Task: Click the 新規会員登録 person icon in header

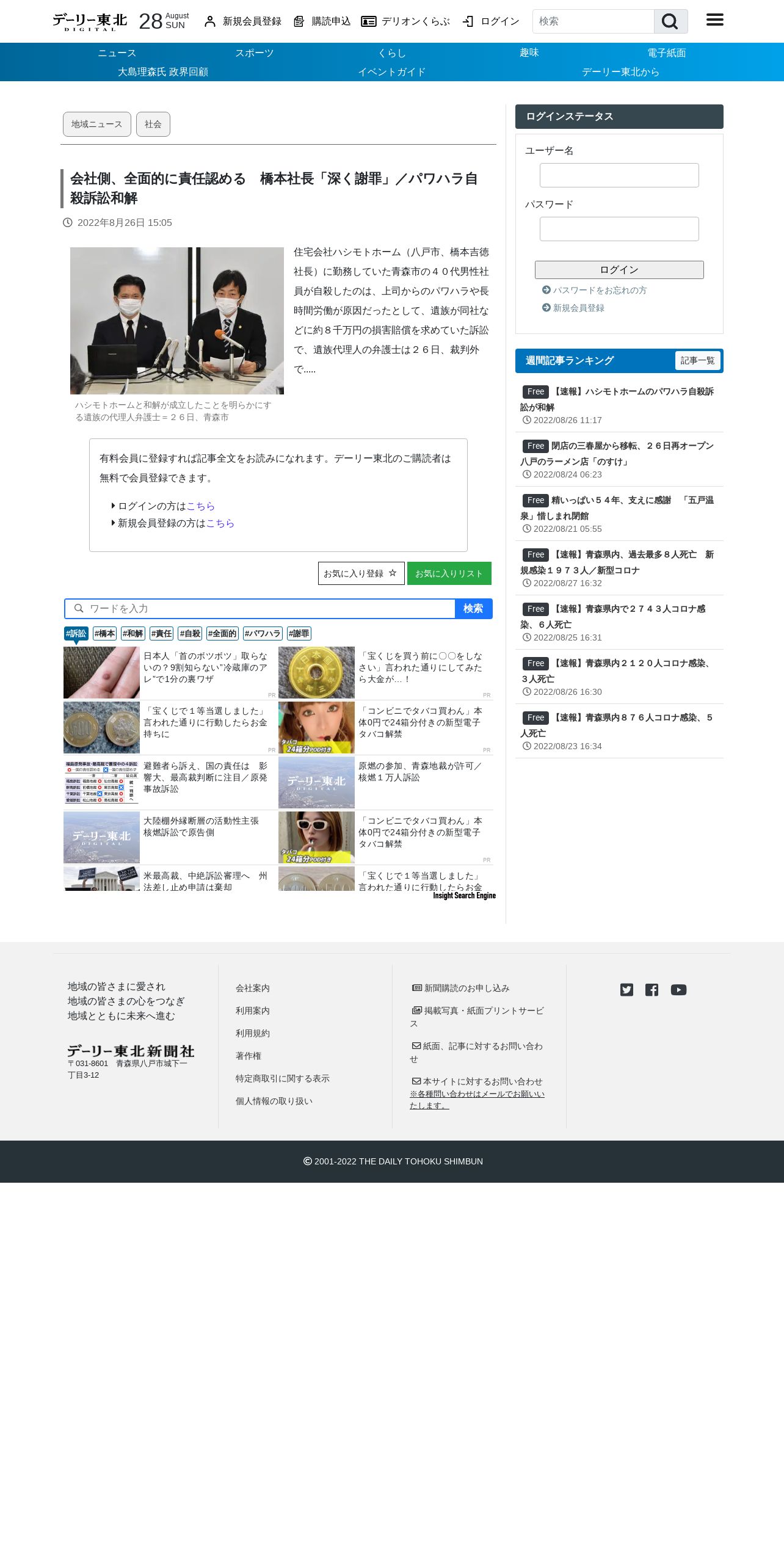Action: point(210,21)
